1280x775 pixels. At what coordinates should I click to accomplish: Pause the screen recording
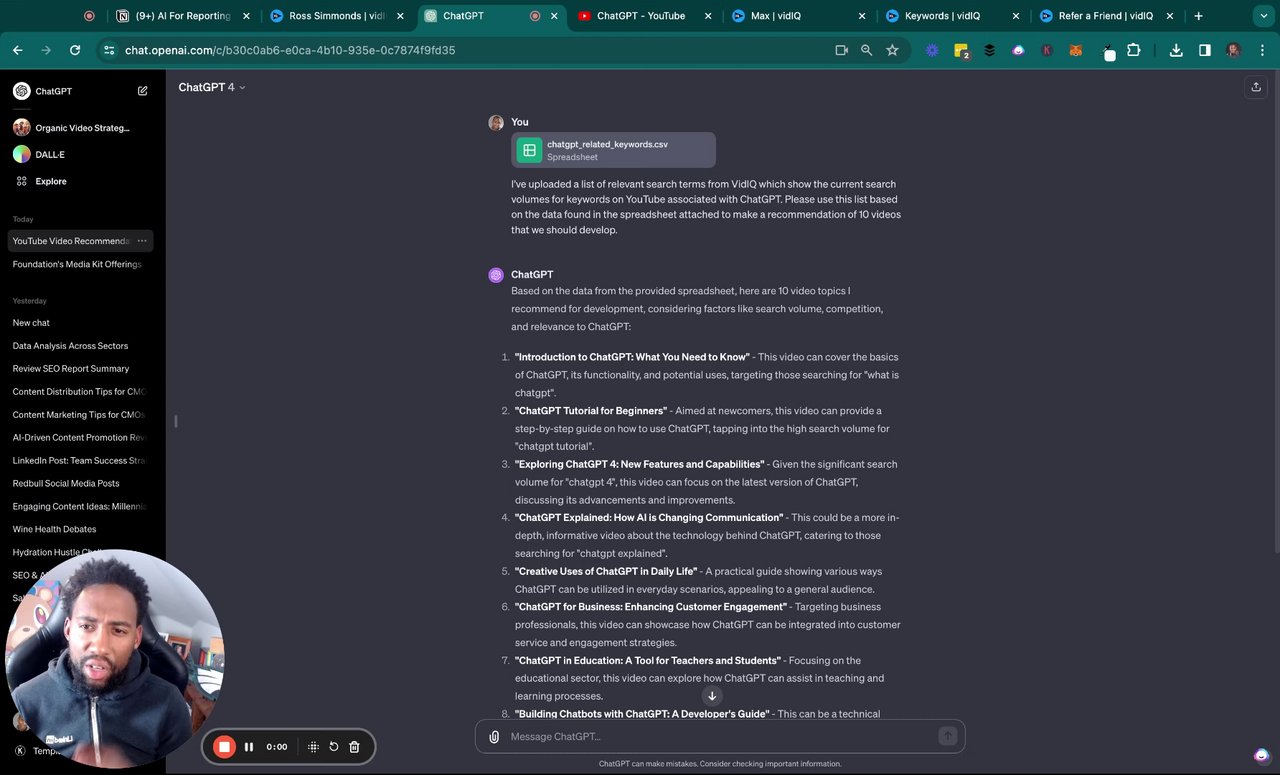pyautogui.click(x=249, y=747)
